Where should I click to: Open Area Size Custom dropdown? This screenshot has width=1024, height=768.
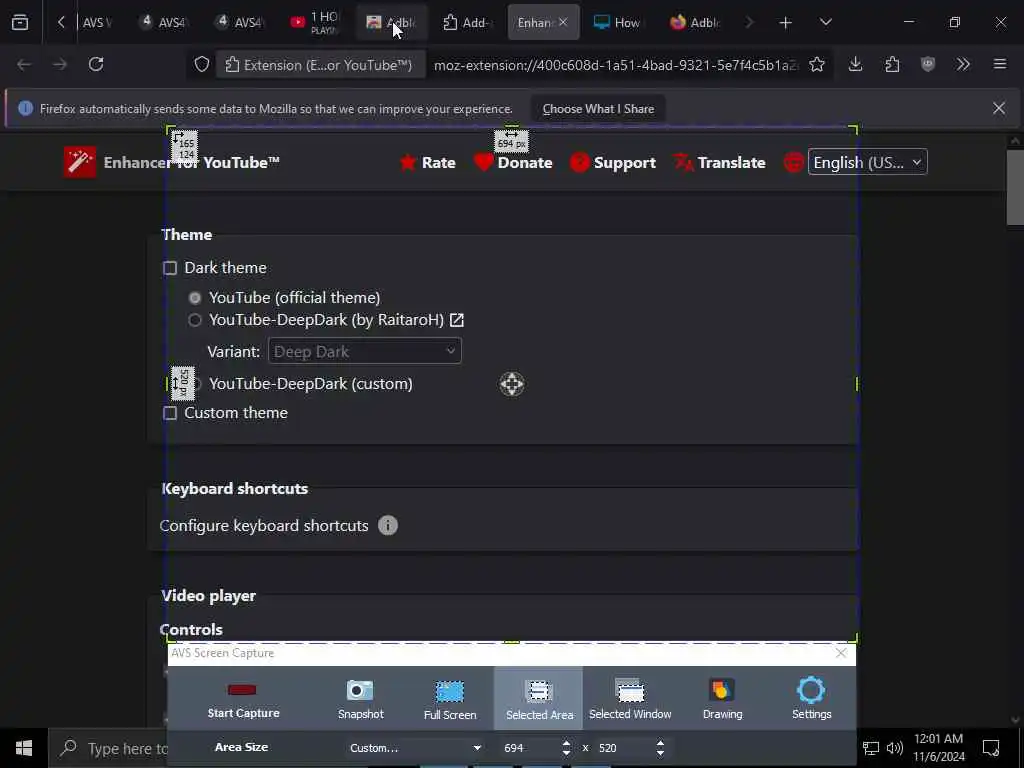pyautogui.click(x=415, y=748)
